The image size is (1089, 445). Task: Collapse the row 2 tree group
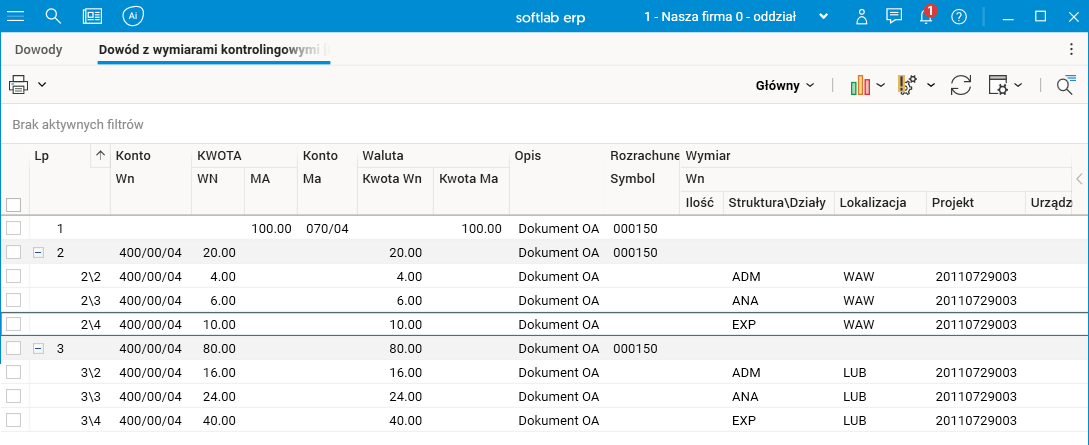click(39, 252)
